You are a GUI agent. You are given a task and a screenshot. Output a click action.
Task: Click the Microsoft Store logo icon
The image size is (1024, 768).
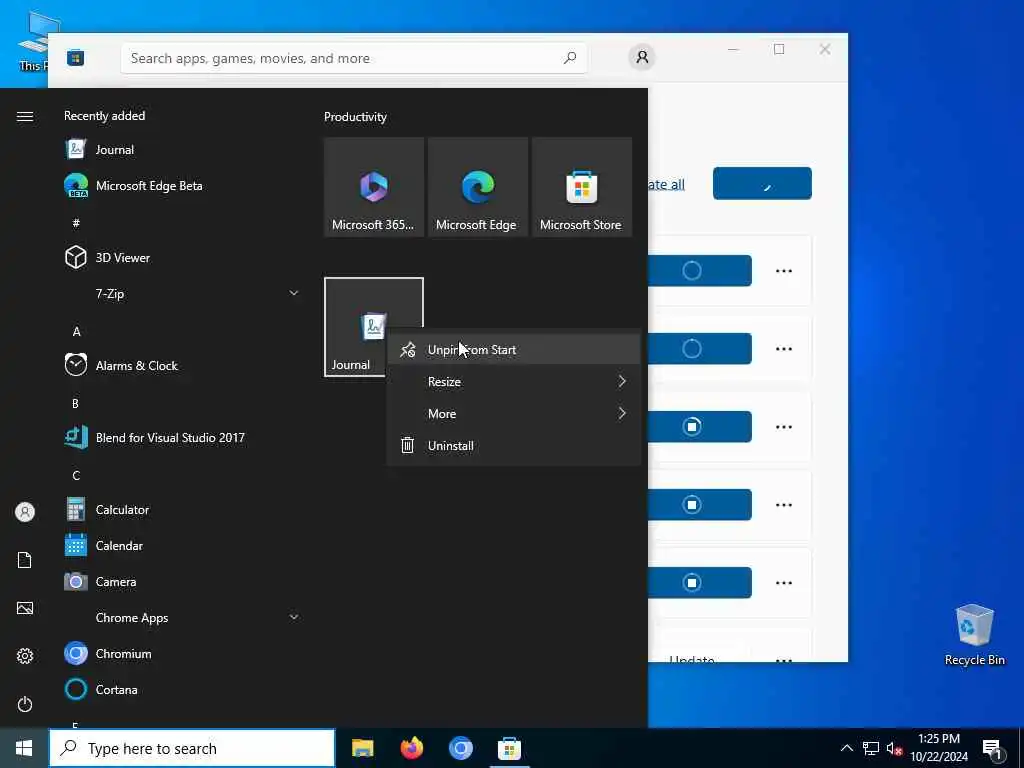(76, 57)
